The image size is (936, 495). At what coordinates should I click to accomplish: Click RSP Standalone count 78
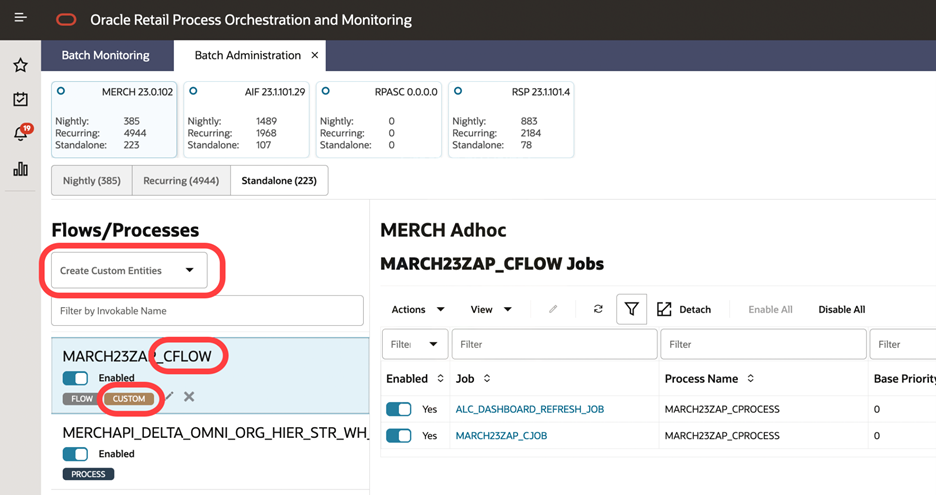526,144
